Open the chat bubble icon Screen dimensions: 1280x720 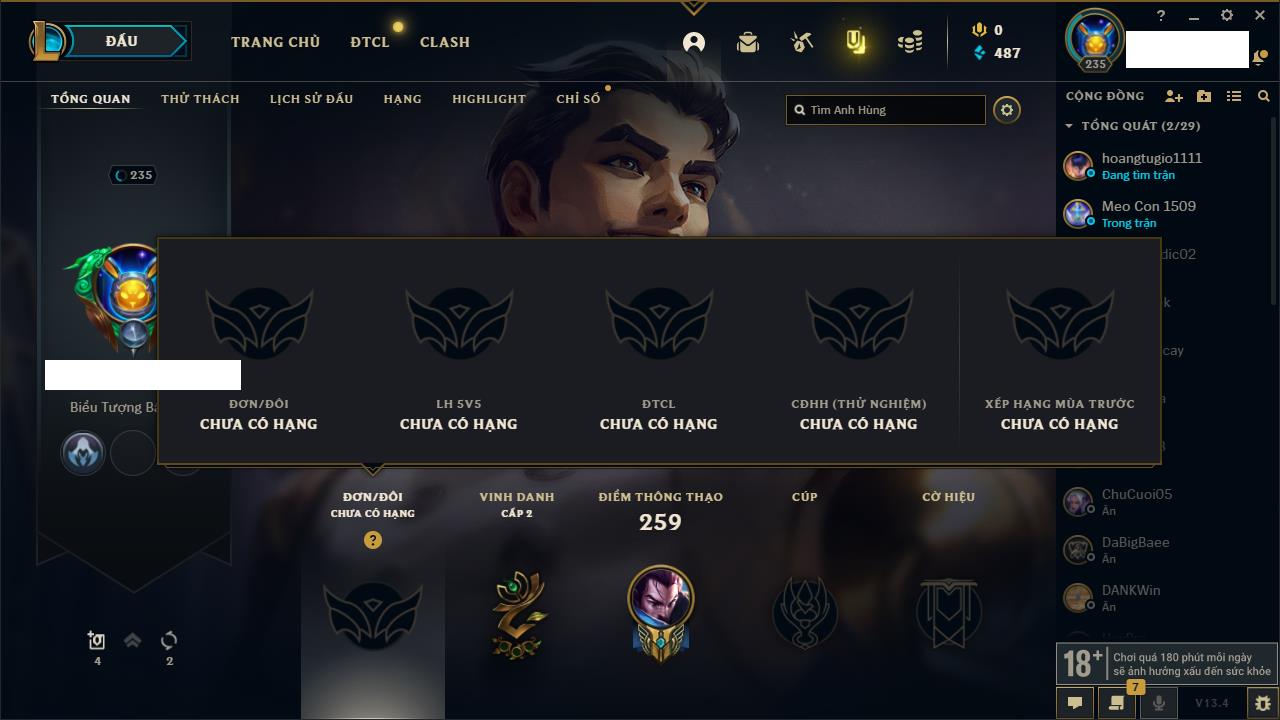1075,703
